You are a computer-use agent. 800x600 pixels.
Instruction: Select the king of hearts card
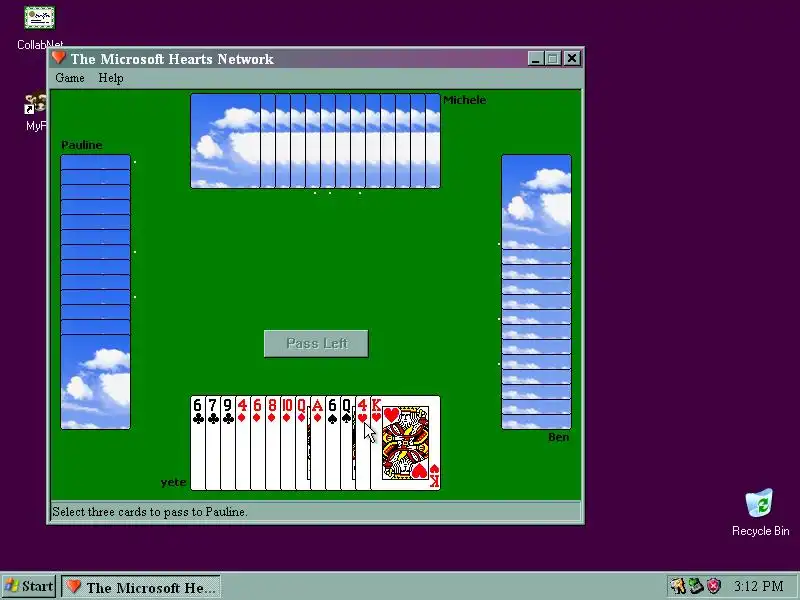[405, 443]
